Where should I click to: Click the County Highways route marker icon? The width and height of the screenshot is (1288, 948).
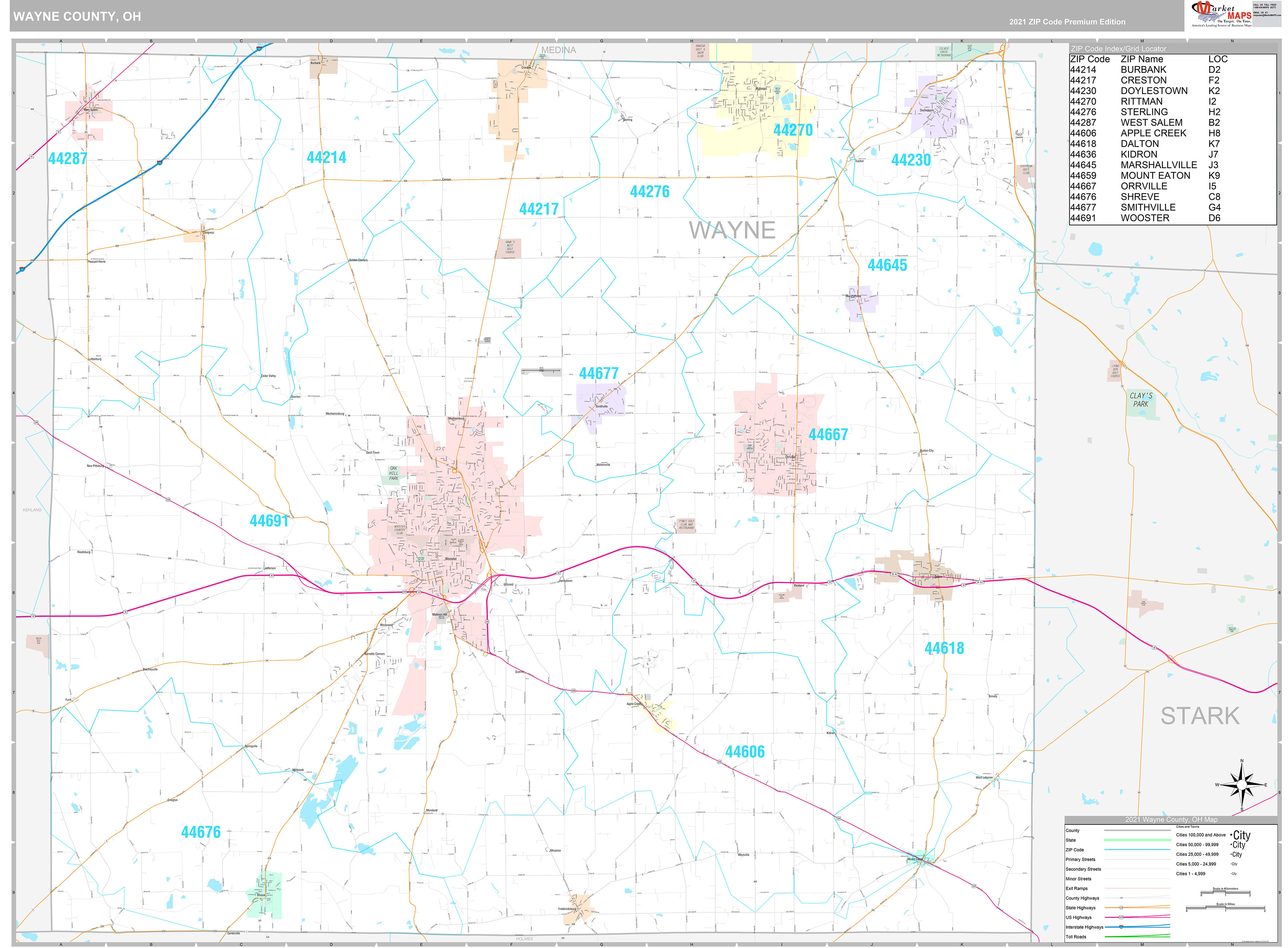tap(1122, 898)
